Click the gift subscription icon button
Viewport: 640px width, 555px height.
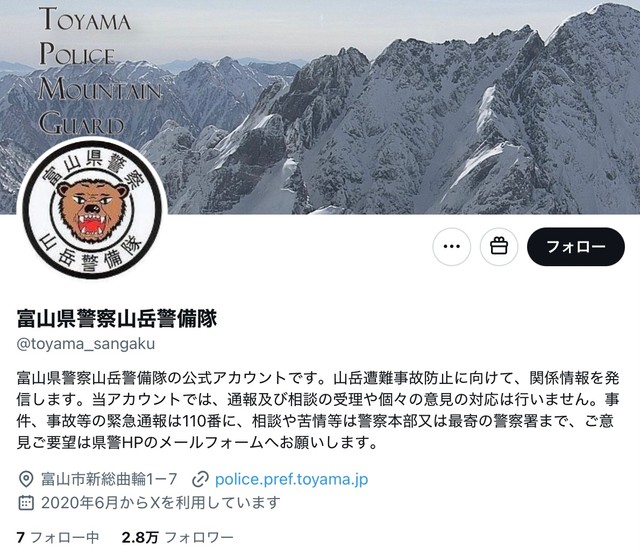[x=499, y=247]
